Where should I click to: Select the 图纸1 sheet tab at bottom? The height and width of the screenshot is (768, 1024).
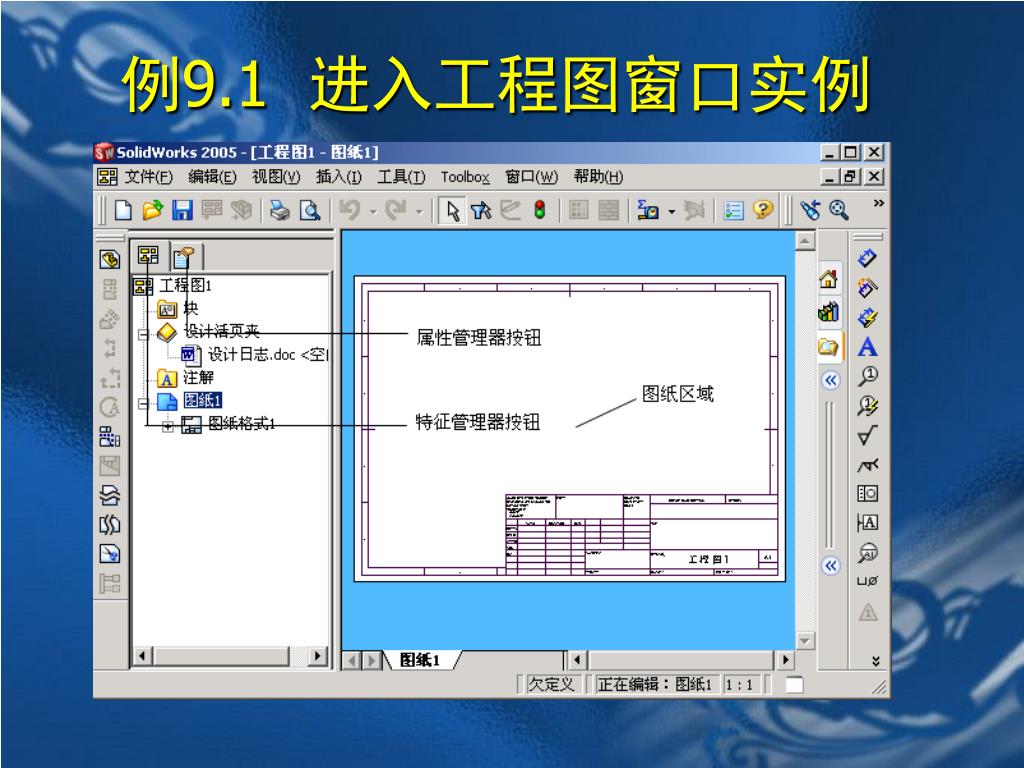pos(419,660)
